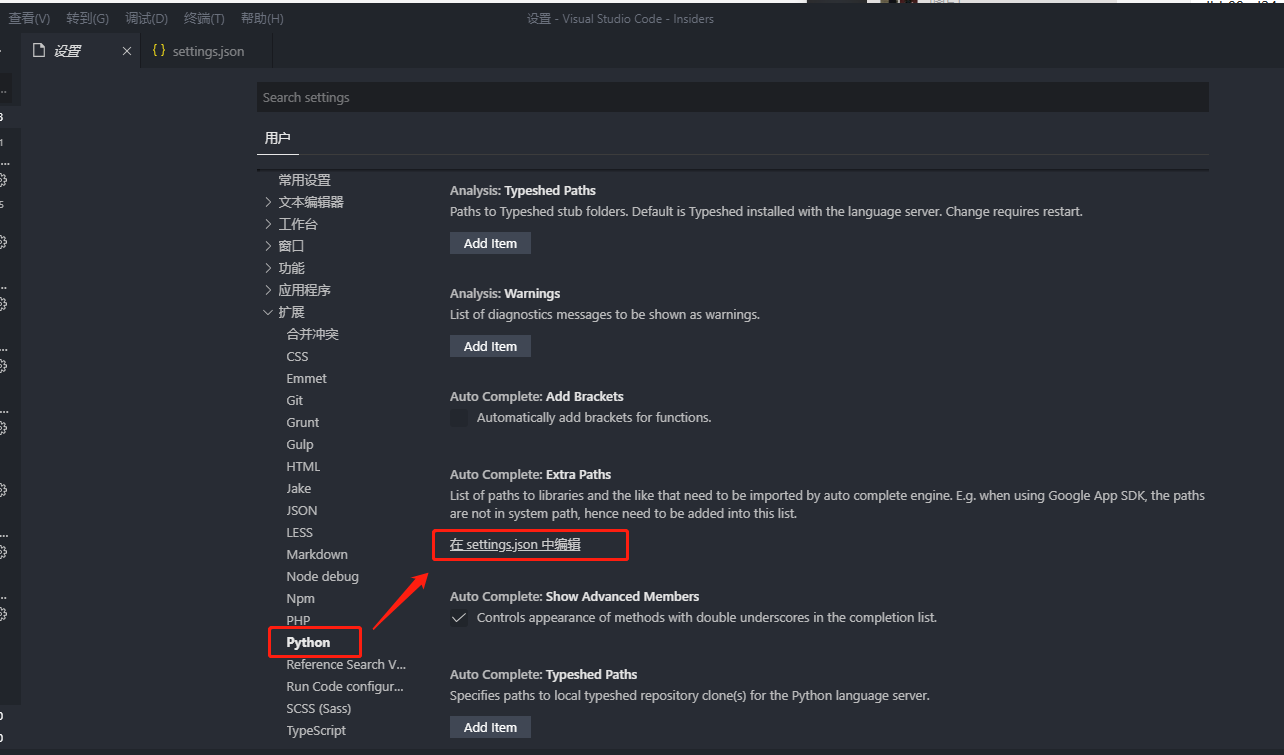Click the settings.json tab file icon
Viewport: 1284px width, 755px height.
pyautogui.click(x=158, y=51)
